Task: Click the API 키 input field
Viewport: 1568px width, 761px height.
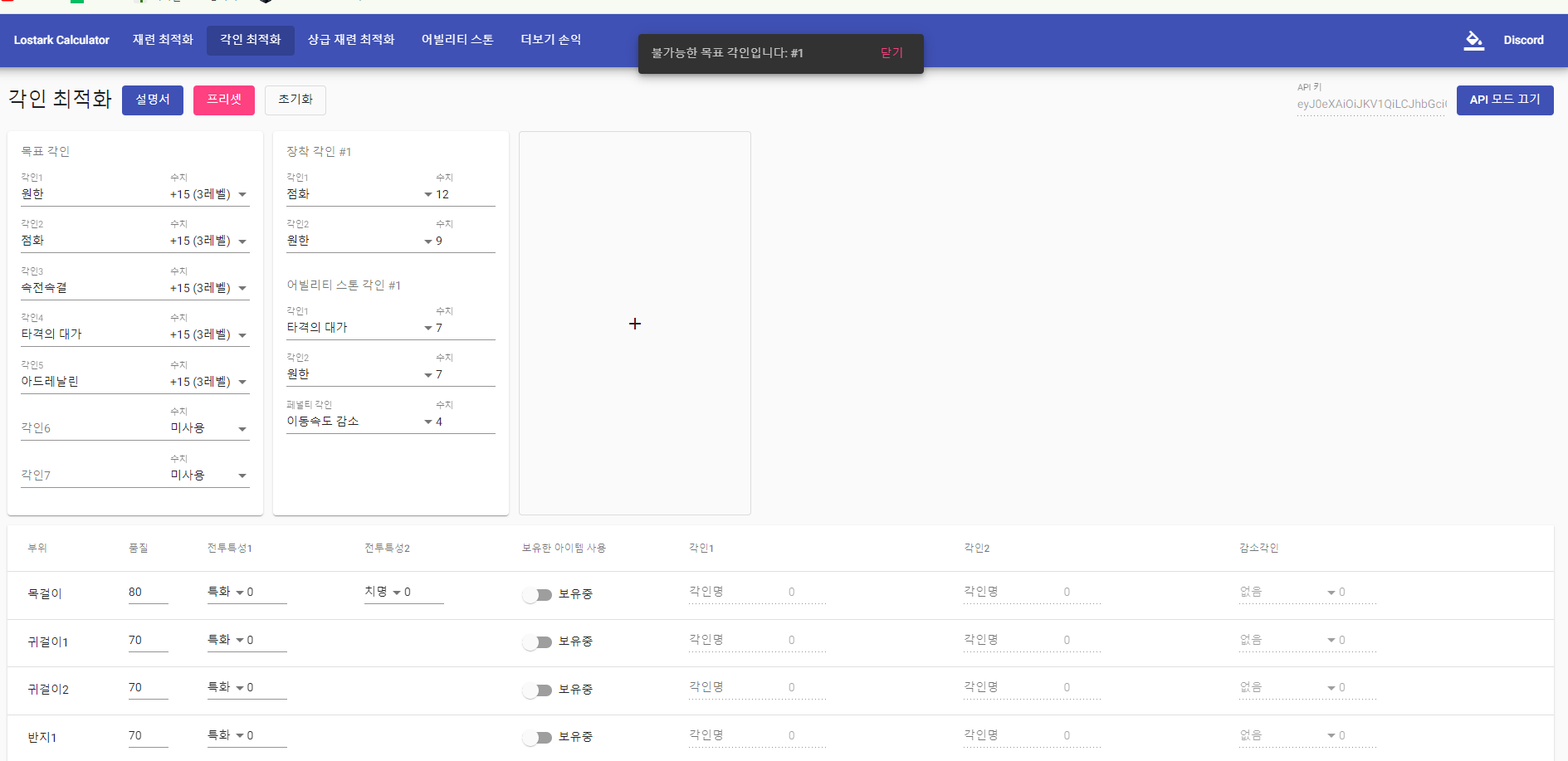Action: pyautogui.click(x=1370, y=104)
